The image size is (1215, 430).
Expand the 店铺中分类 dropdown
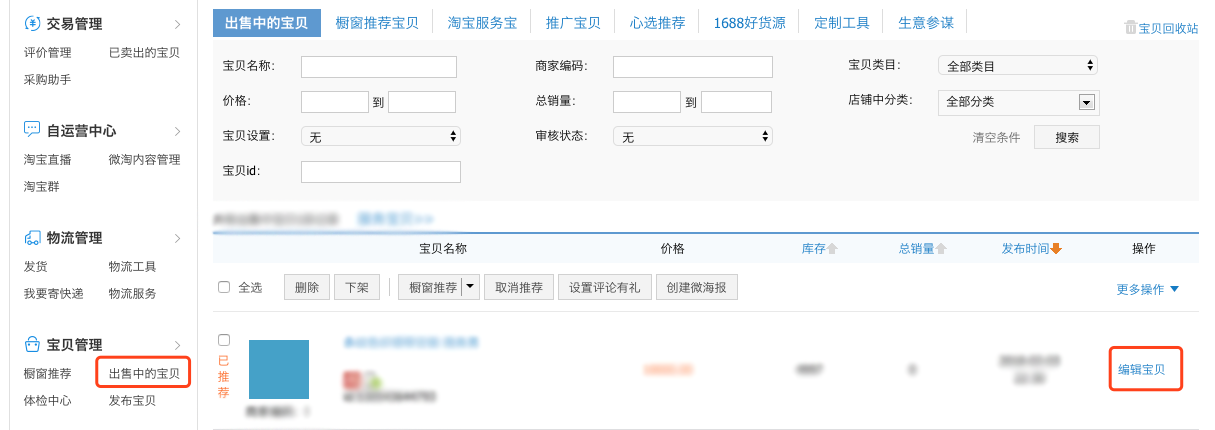[x=1085, y=102]
